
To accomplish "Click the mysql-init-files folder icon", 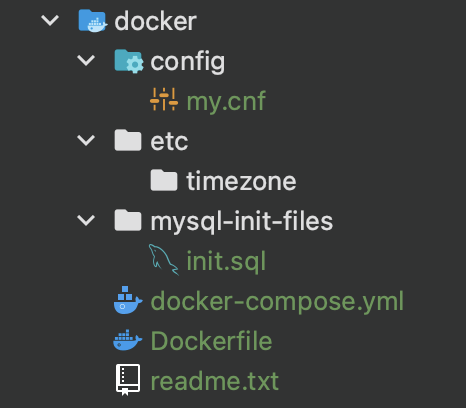I will tap(128, 220).
